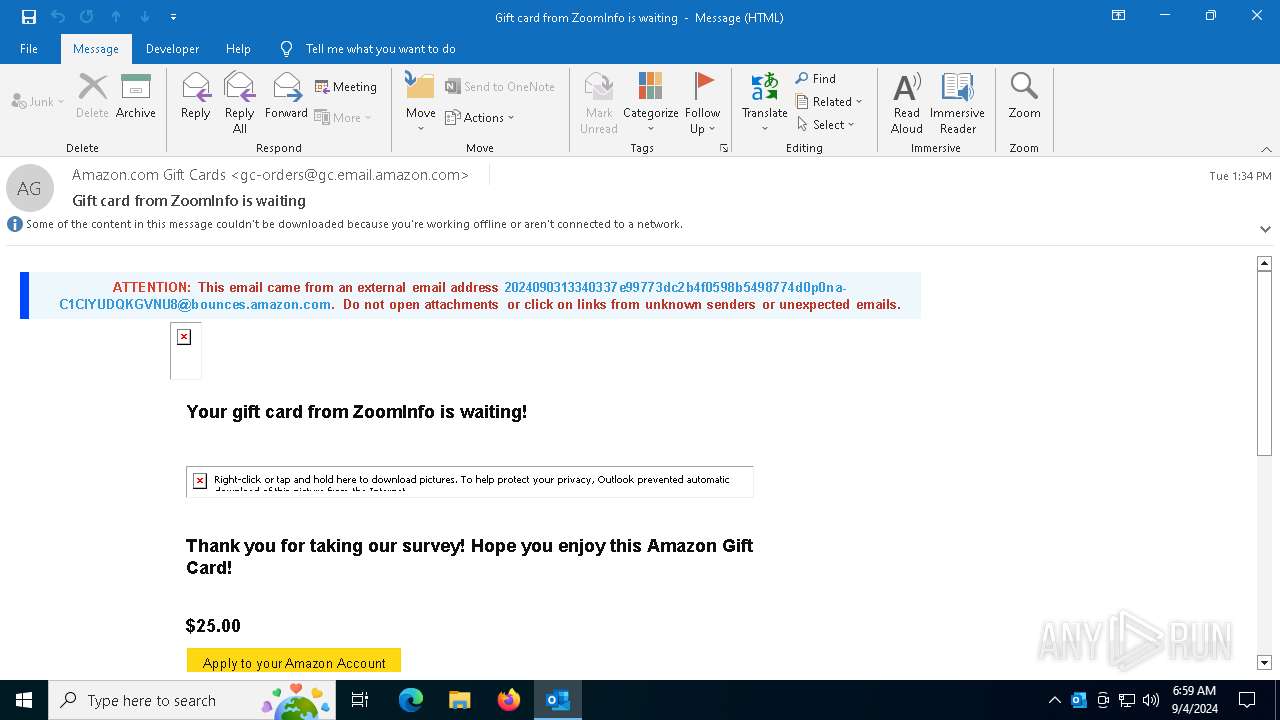
Task: Click the AG sender avatar
Action: click(30, 188)
